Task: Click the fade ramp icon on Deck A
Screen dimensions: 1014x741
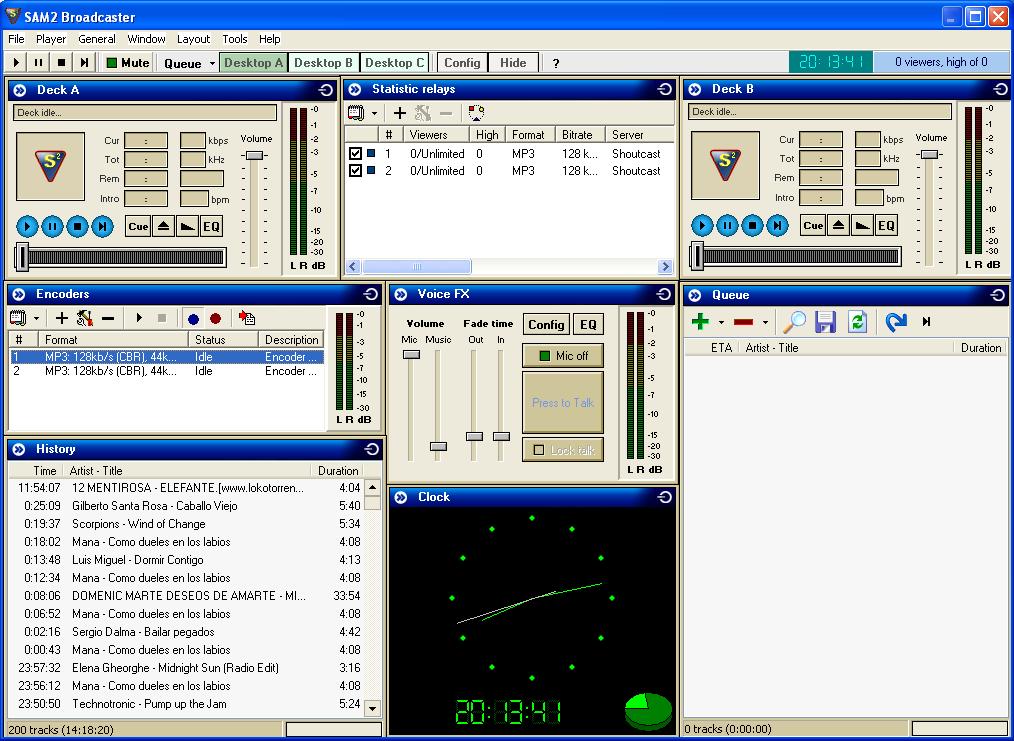Action: coord(188,226)
